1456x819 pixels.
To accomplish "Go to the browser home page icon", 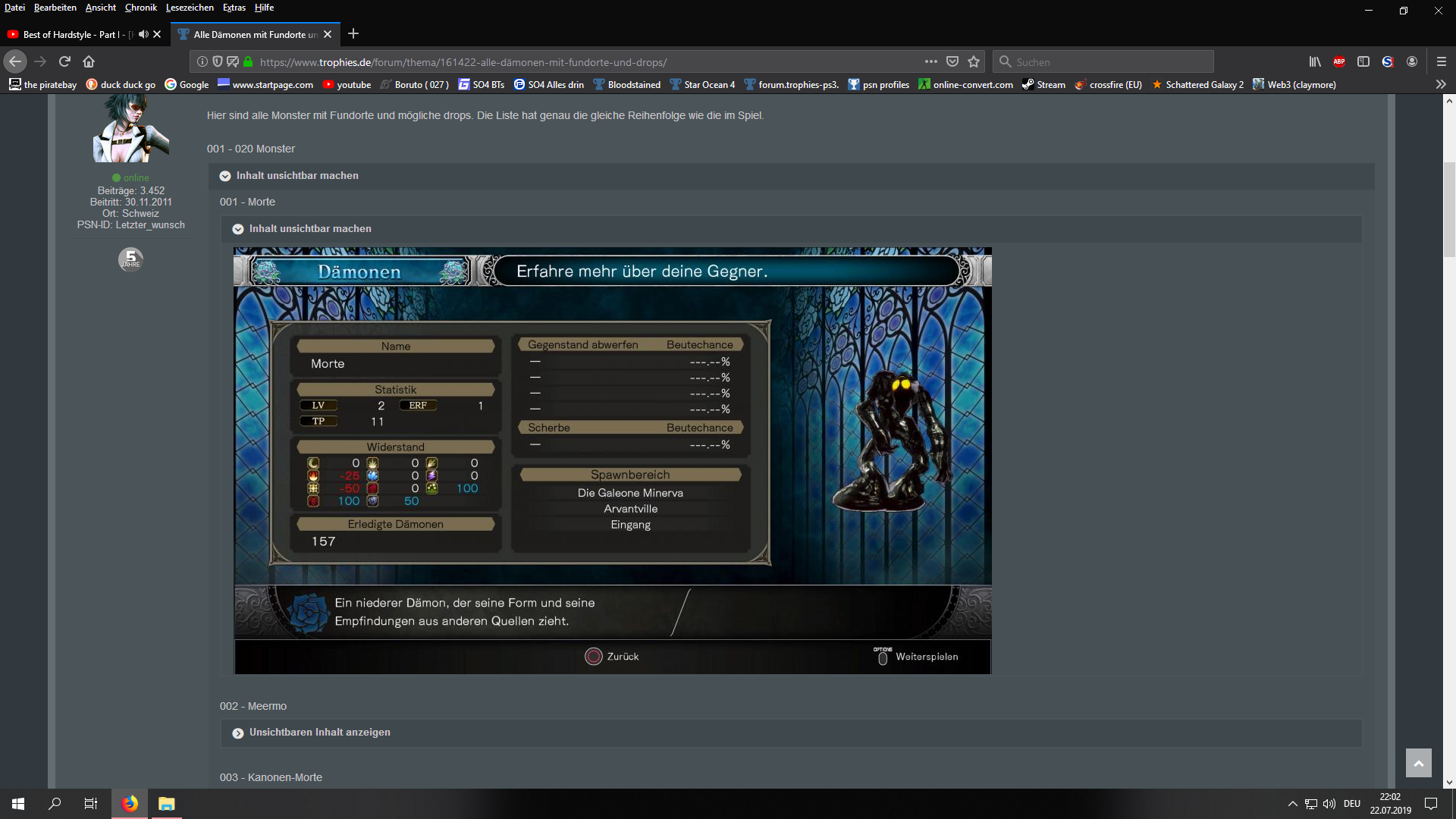I will tap(89, 61).
